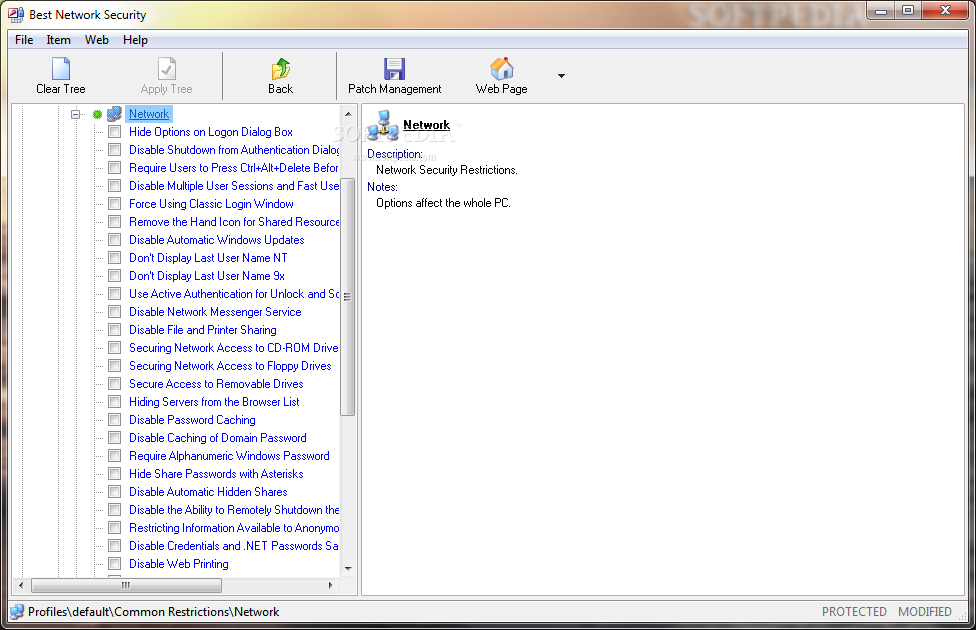The image size is (976, 630).
Task: Select Securing Network Access to Floppy Drives
Action: tap(230, 366)
